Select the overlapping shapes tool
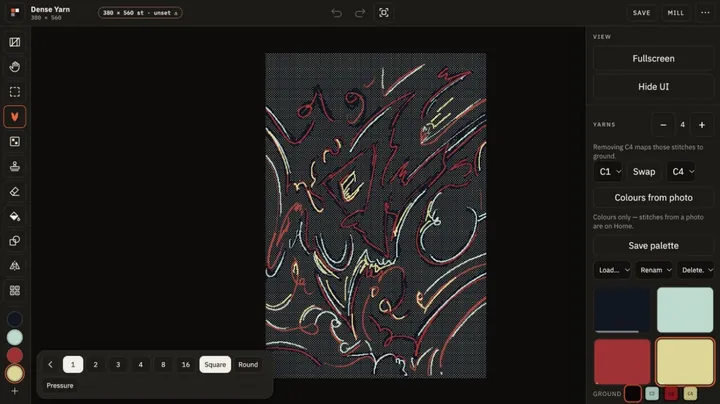Viewport: 720px width, 404px height. pos(15,241)
